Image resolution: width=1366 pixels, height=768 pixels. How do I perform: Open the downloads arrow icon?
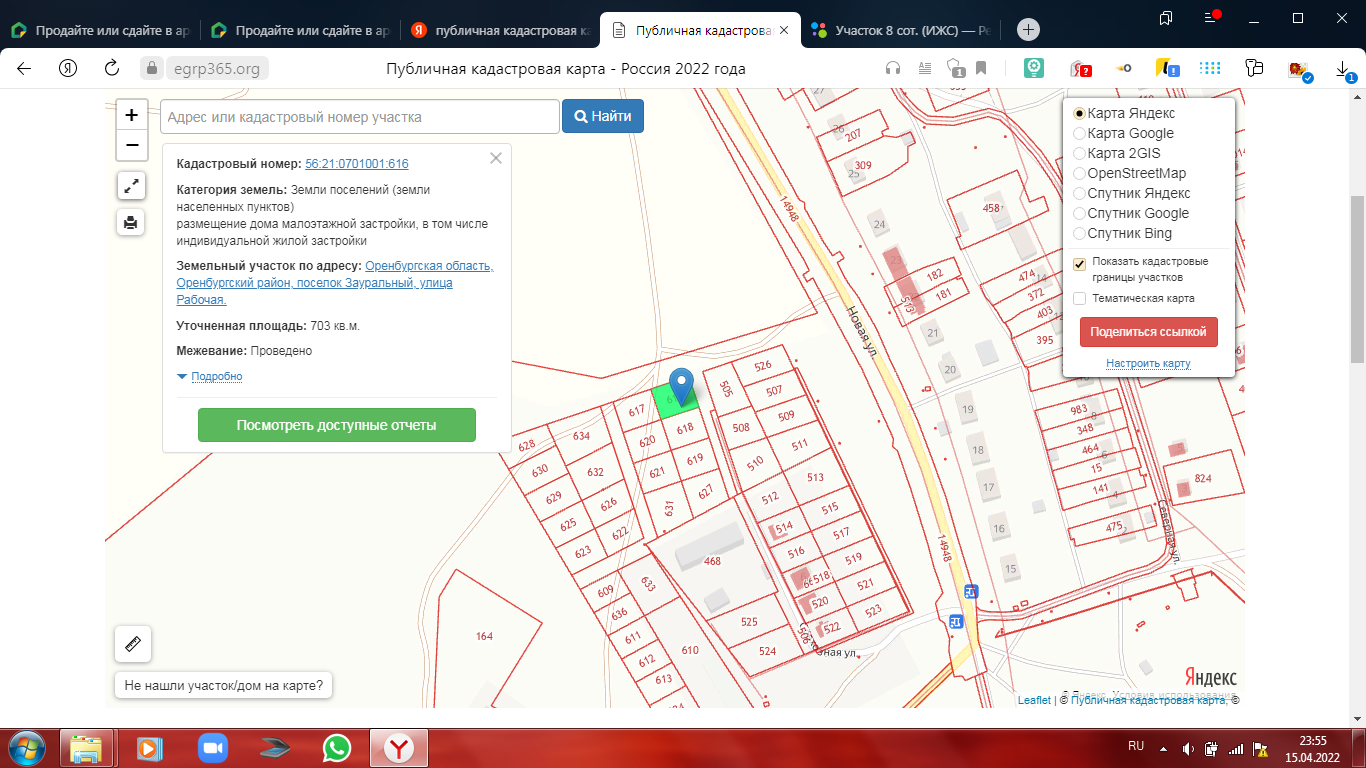[x=1344, y=69]
